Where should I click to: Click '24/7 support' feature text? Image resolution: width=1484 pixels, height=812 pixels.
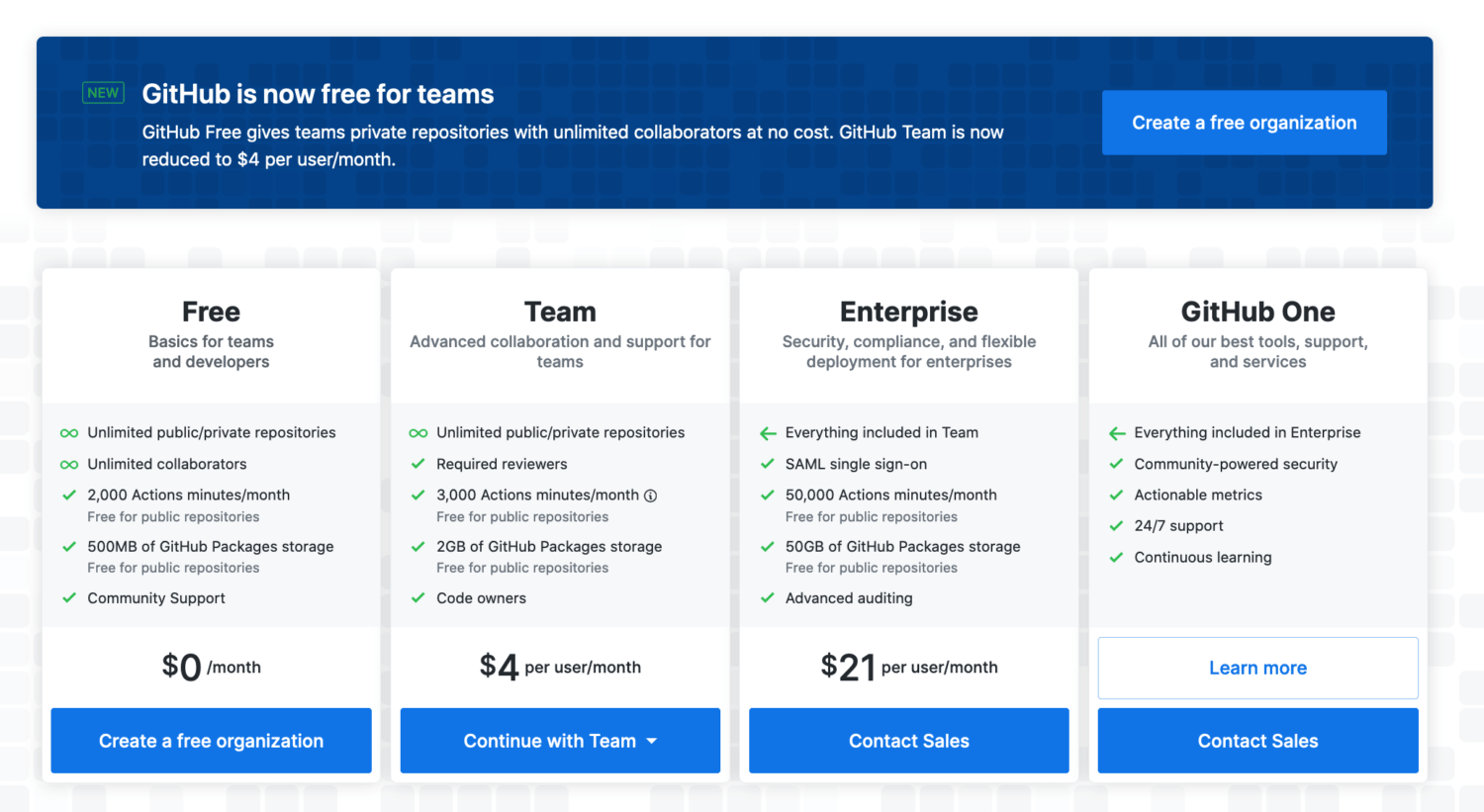1178,525
